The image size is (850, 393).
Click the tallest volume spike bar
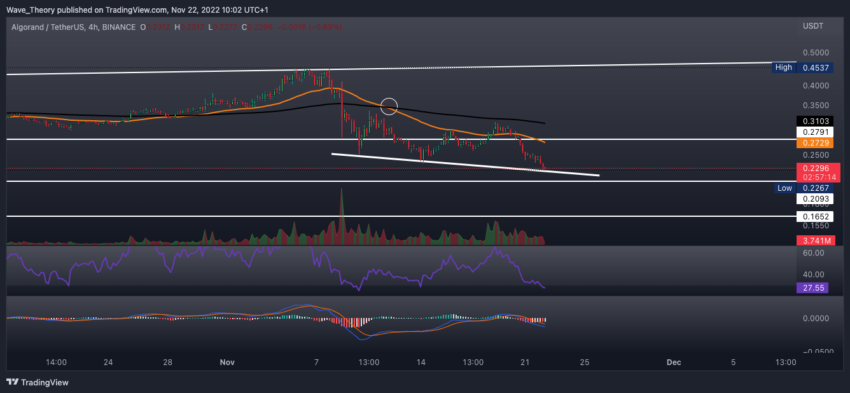342,216
